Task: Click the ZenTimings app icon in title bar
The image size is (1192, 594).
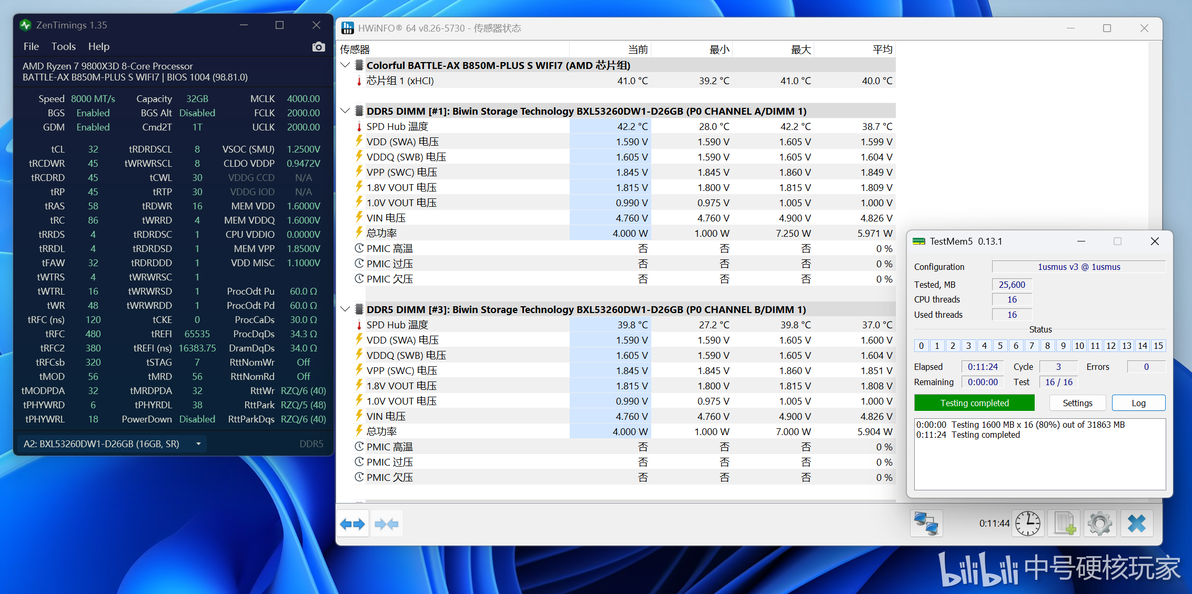Action: [x=27, y=25]
